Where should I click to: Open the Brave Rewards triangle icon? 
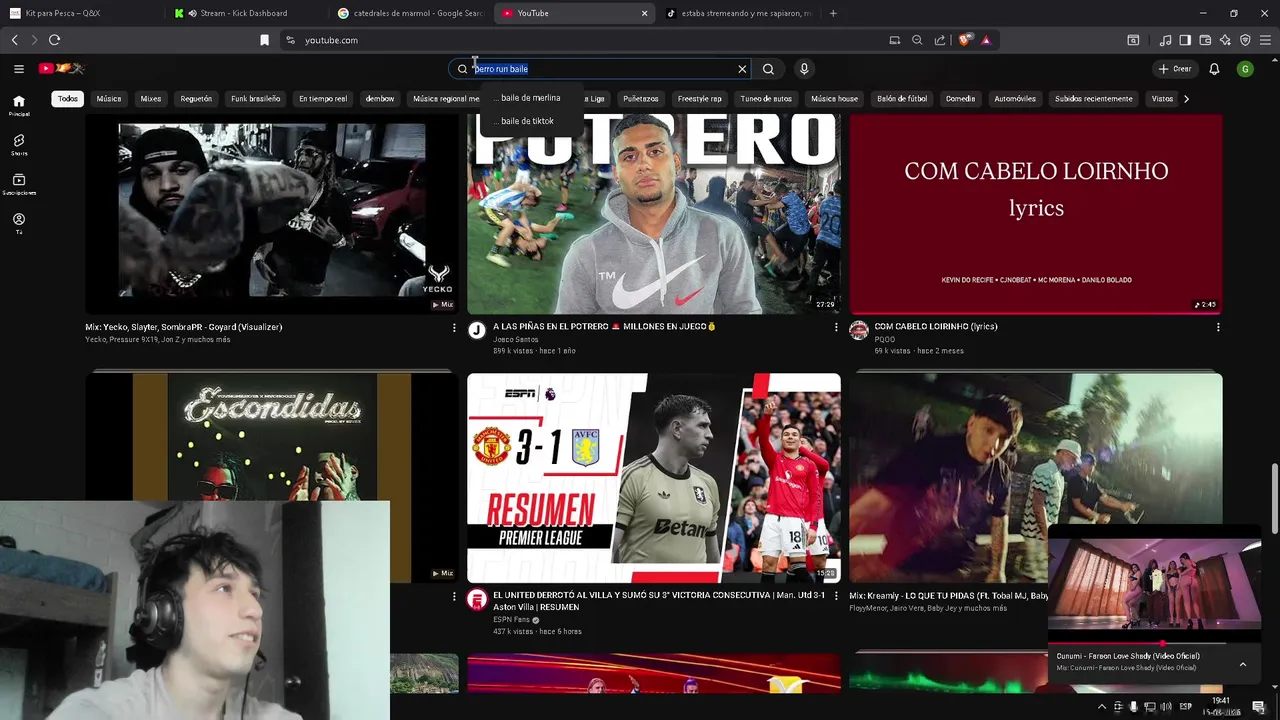(986, 40)
